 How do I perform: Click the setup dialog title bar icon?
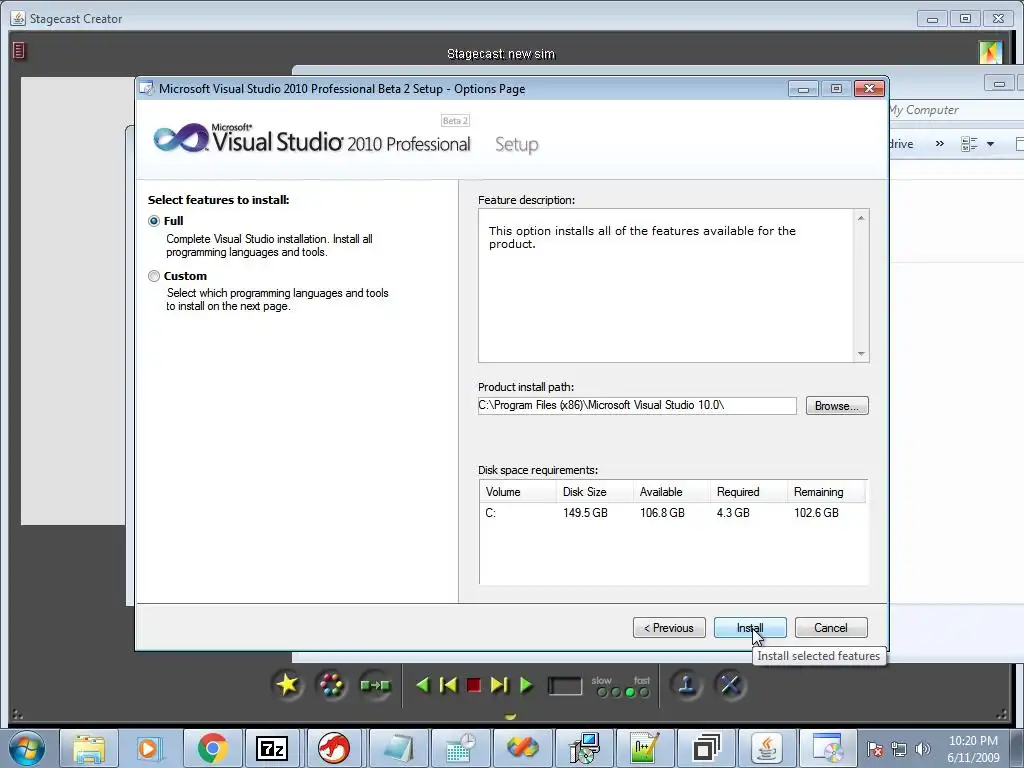(x=147, y=88)
